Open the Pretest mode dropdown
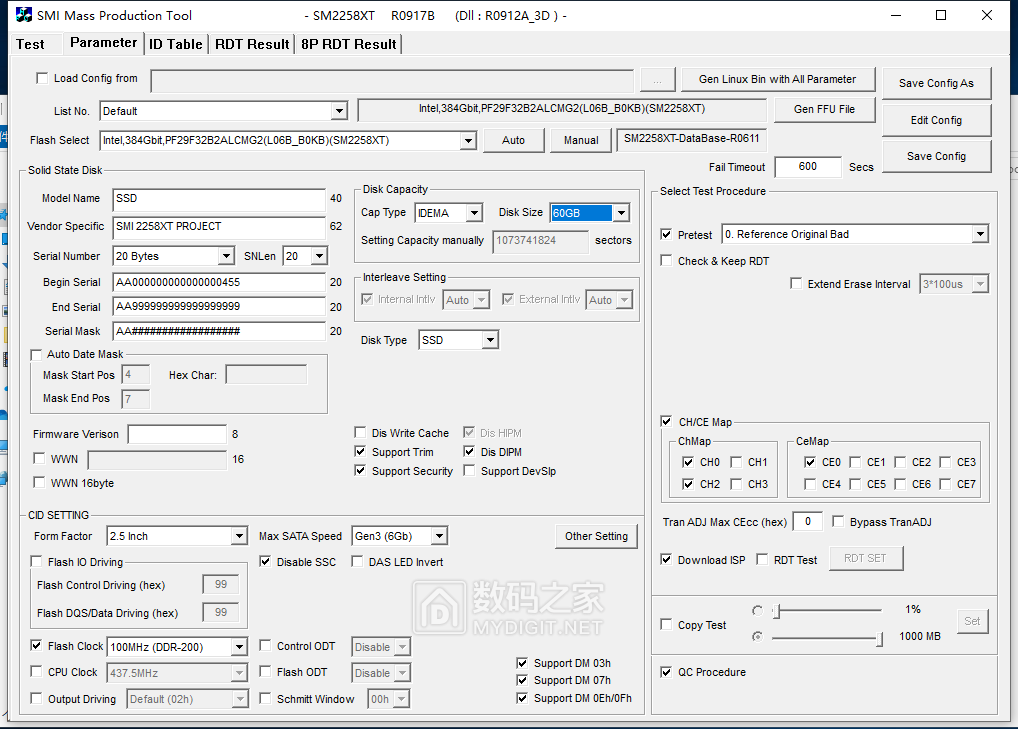The image size is (1018, 729). click(980, 234)
